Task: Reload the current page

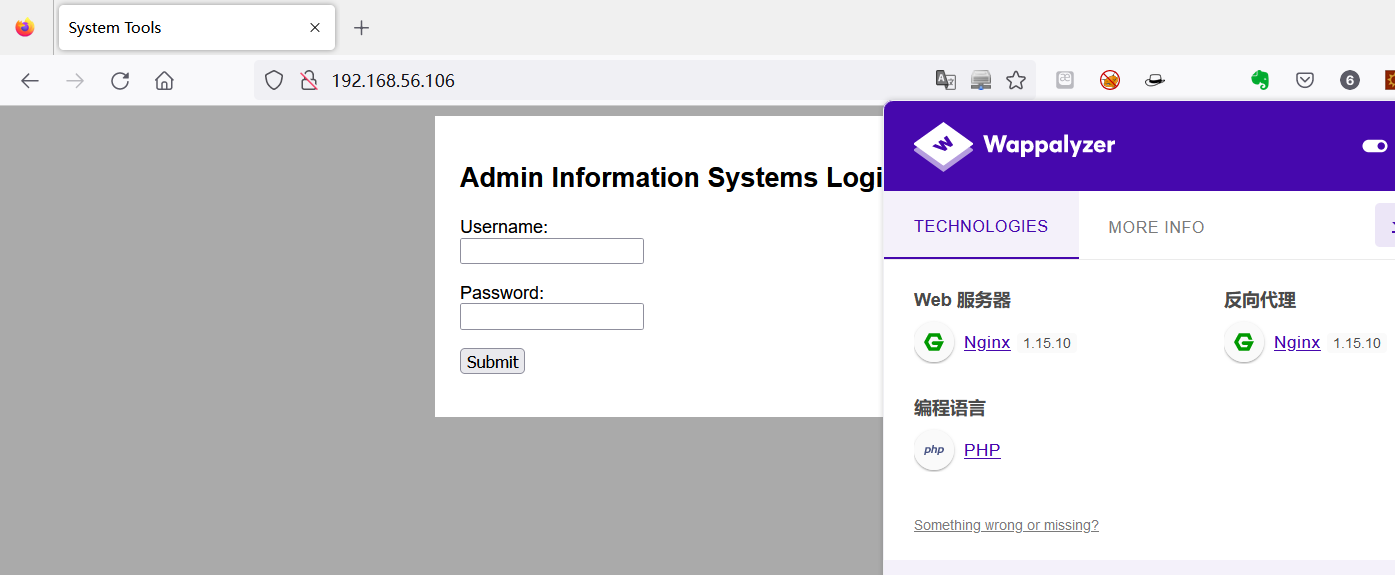Action: click(120, 81)
